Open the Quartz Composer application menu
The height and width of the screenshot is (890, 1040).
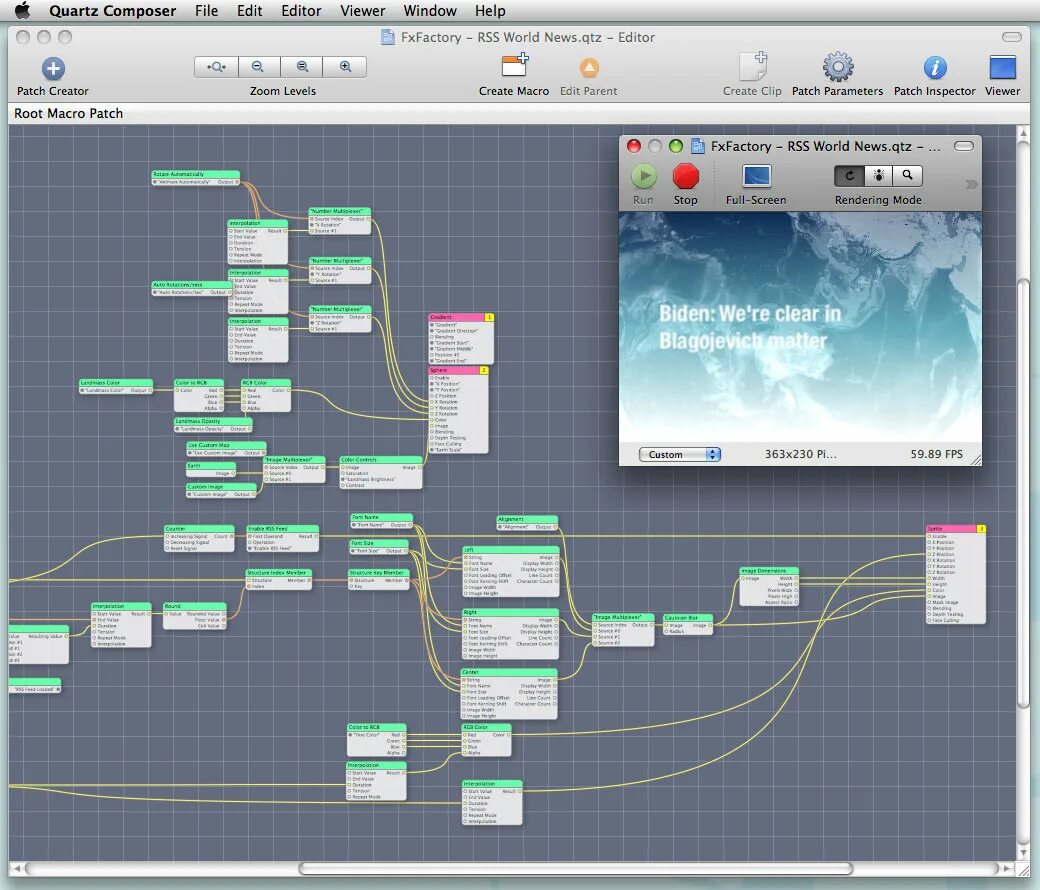112,11
